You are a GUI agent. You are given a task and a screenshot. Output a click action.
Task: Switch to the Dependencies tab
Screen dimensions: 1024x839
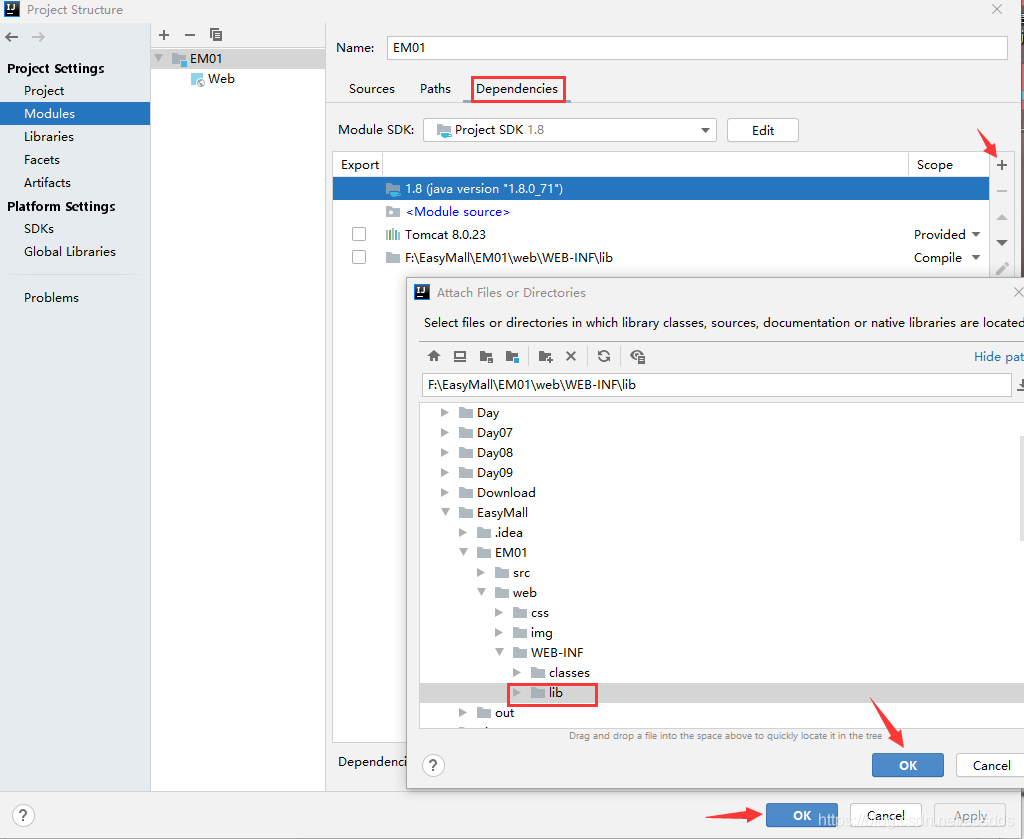click(517, 89)
